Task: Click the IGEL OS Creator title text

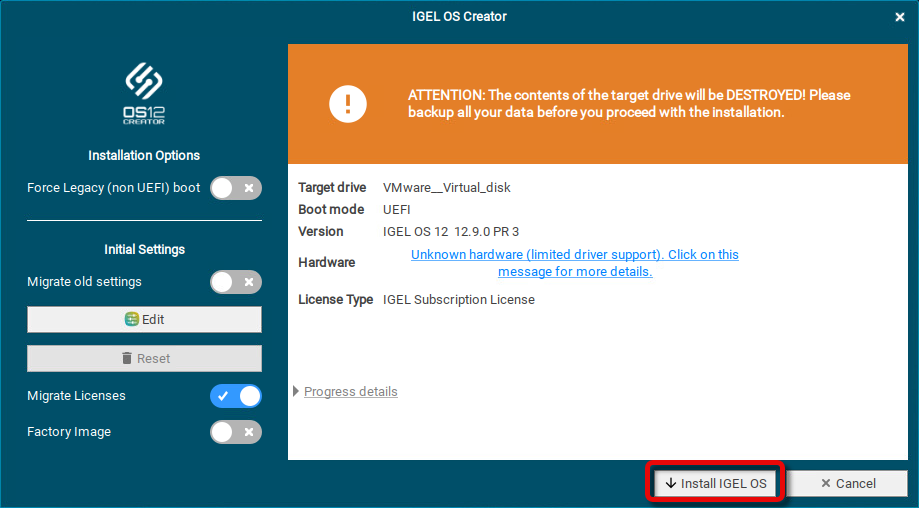Action: [460, 16]
